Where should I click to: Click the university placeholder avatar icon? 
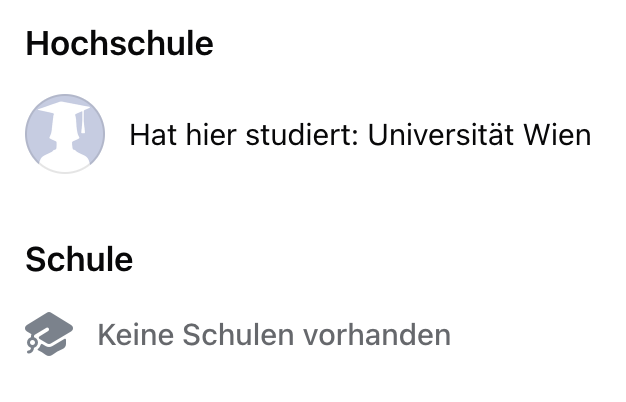[65, 134]
